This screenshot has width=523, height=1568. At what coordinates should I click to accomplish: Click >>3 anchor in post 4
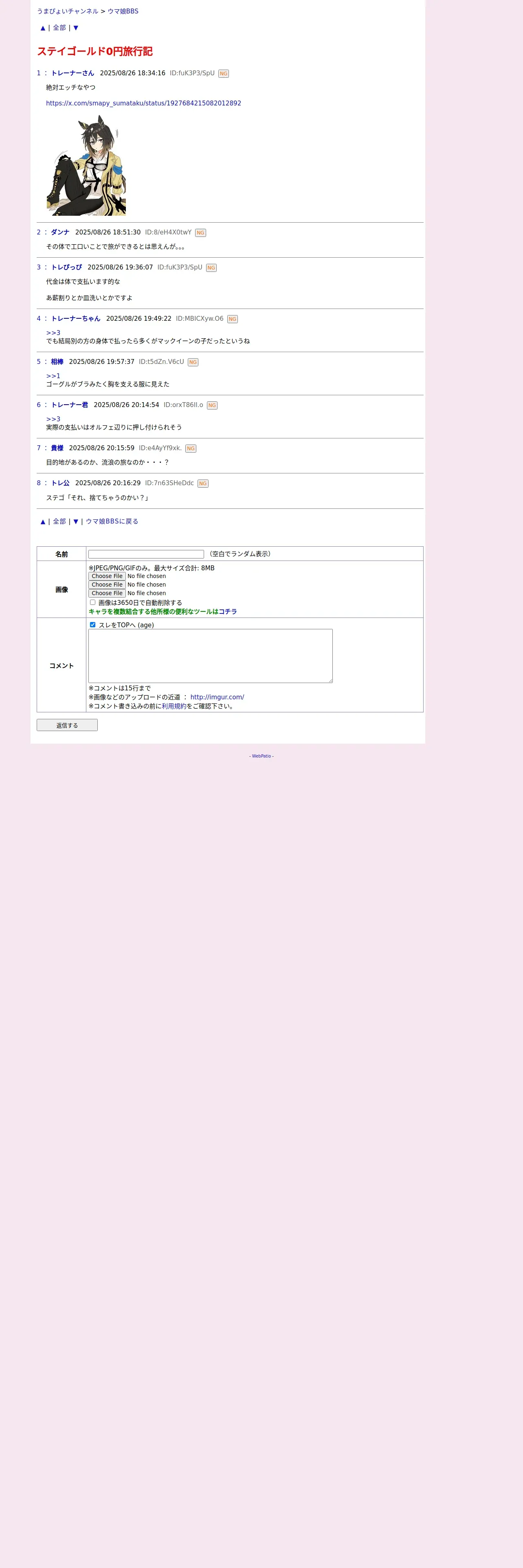(x=54, y=333)
